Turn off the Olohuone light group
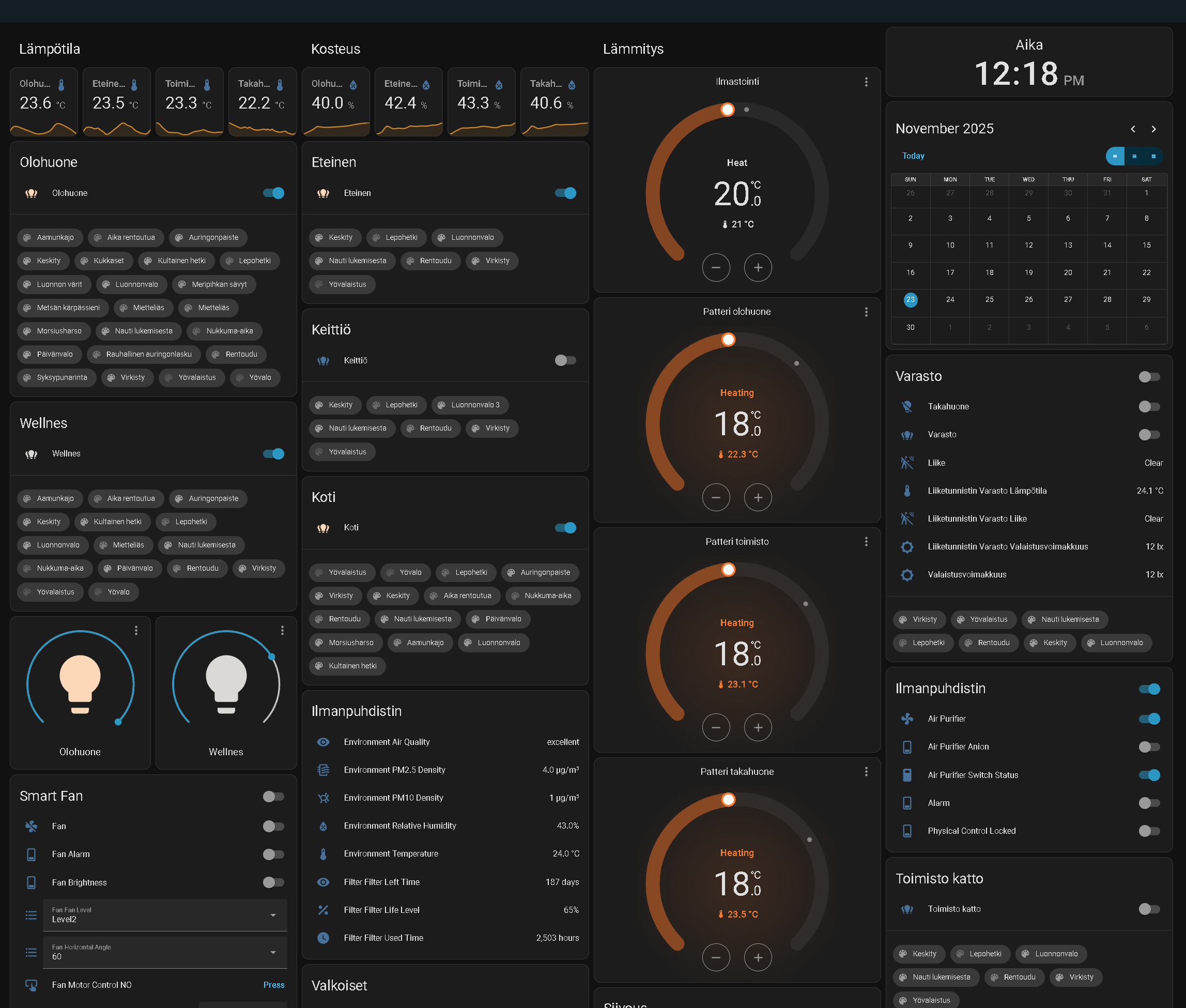 click(x=273, y=193)
